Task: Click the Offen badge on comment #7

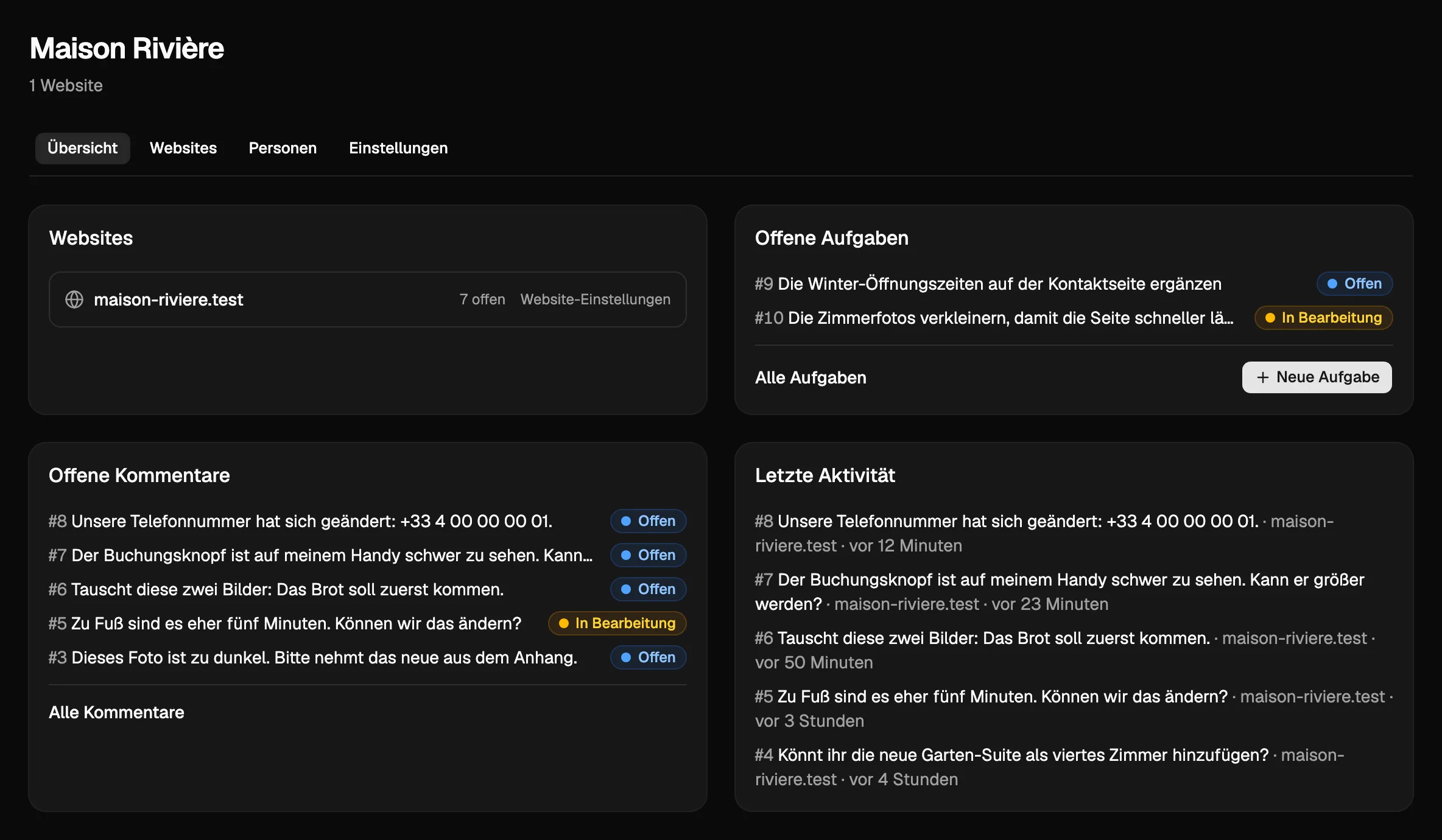Action: tap(648, 555)
